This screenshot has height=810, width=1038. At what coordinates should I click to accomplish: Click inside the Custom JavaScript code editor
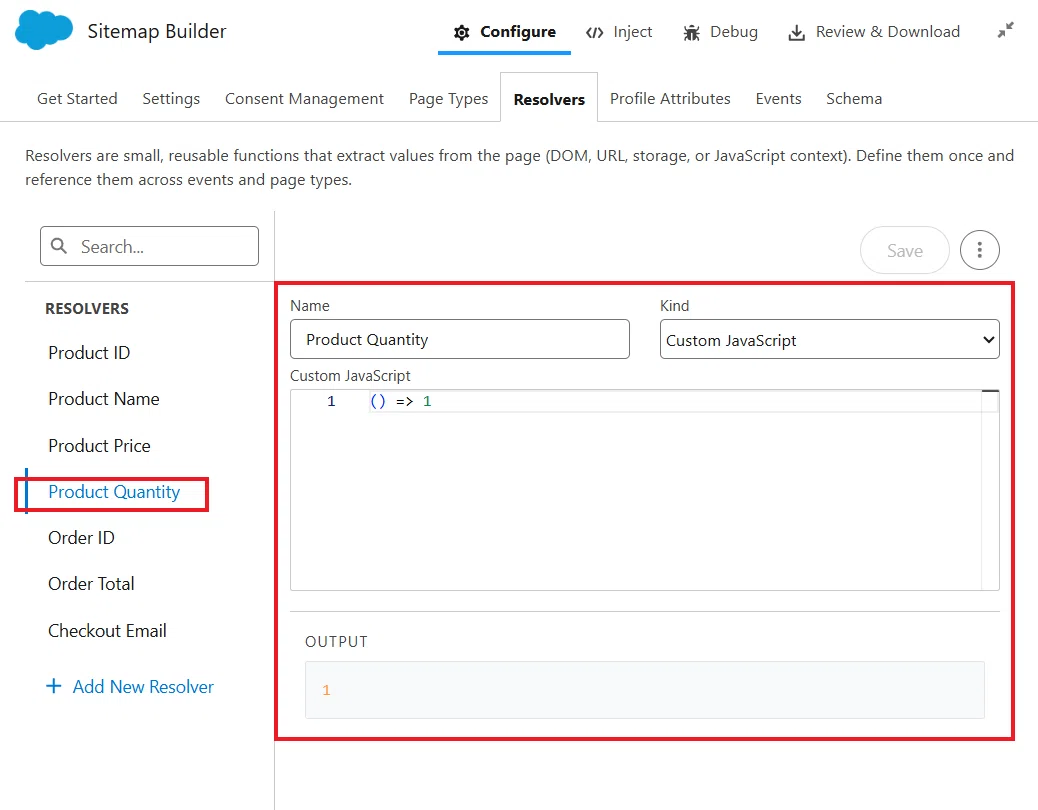coord(645,490)
